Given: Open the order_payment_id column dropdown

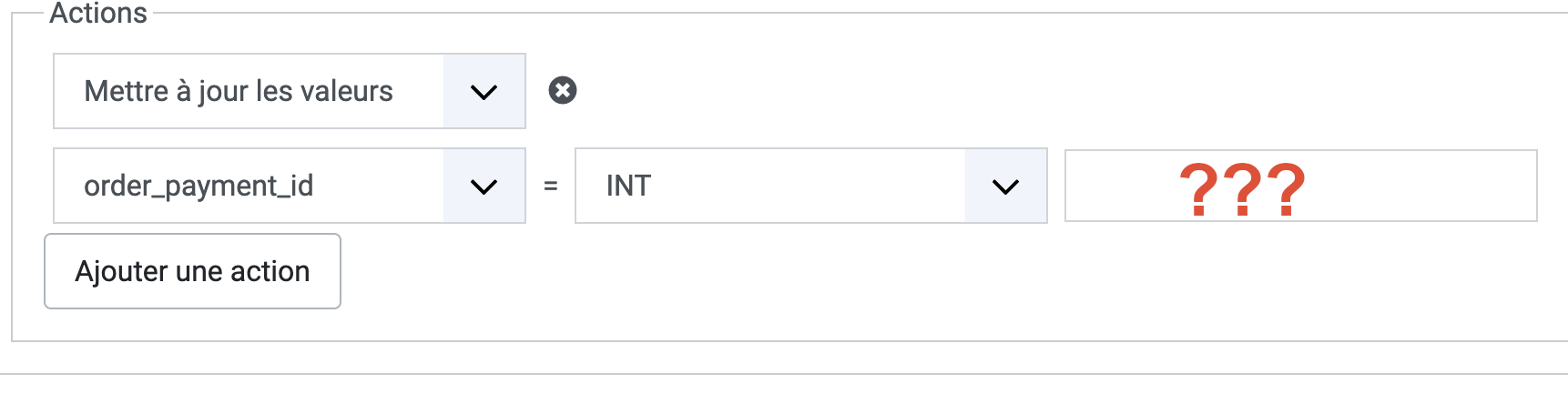Looking at the screenshot, I should (289, 186).
